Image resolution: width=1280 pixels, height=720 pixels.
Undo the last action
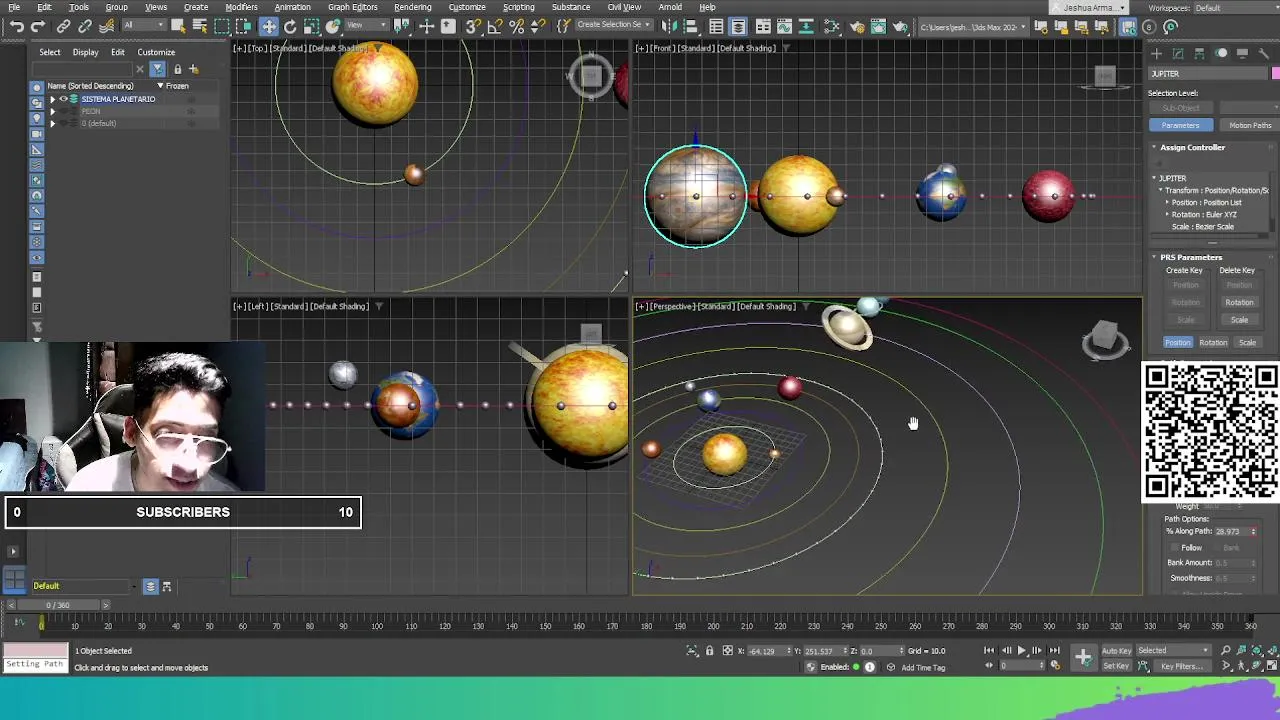point(17,26)
